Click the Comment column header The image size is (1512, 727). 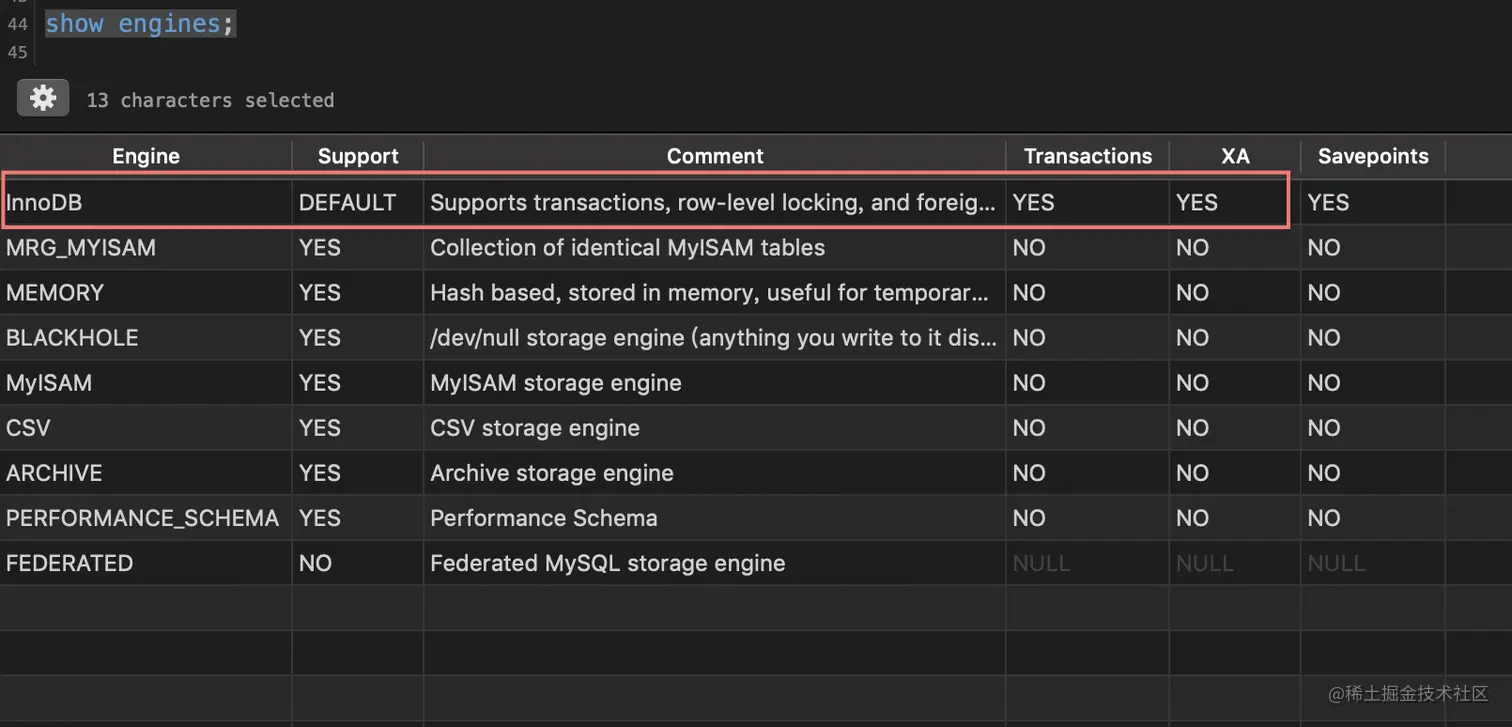(715, 156)
